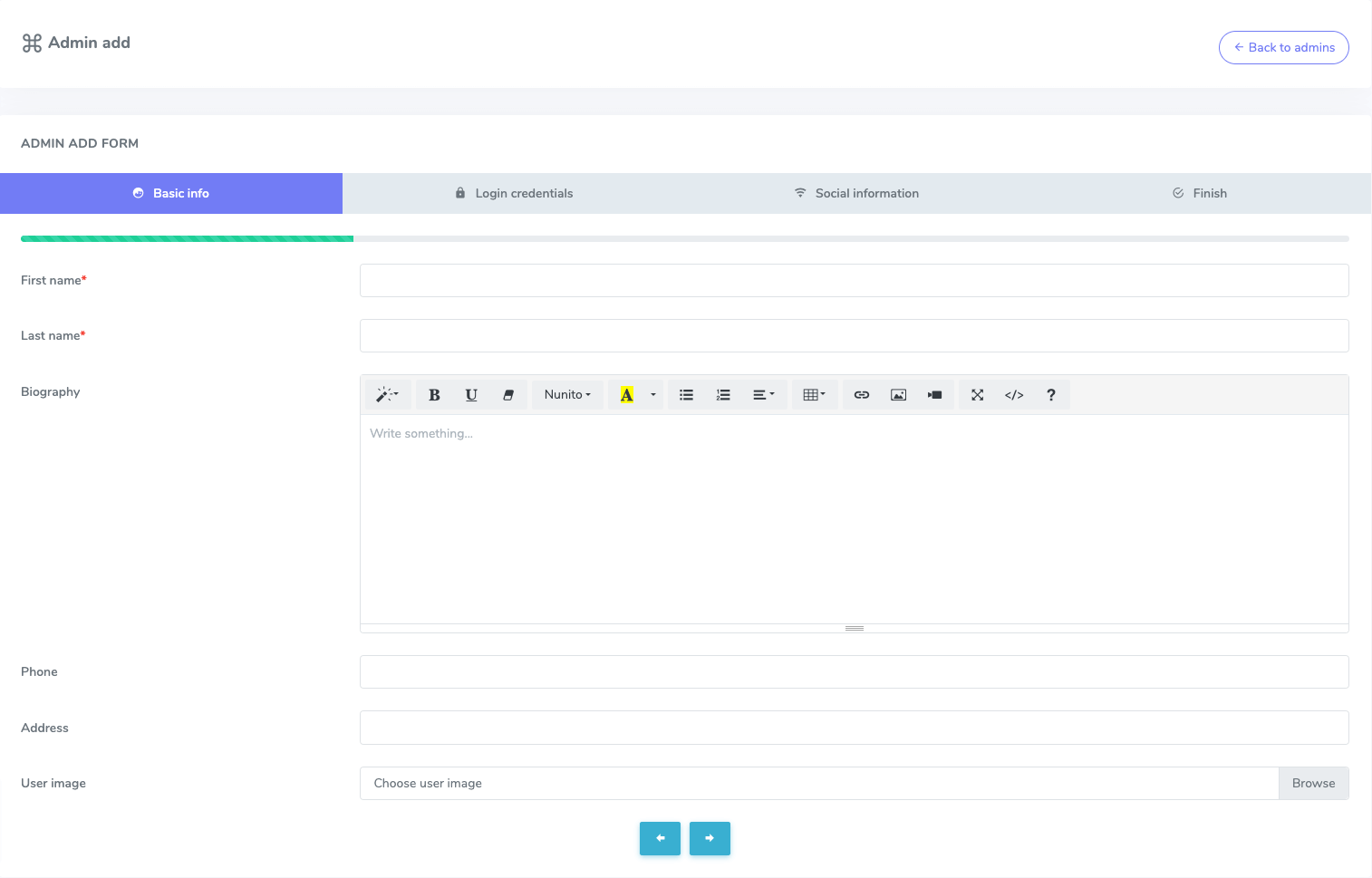
Task: Apply the yellow highlight color swatch
Action: [626, 395]
